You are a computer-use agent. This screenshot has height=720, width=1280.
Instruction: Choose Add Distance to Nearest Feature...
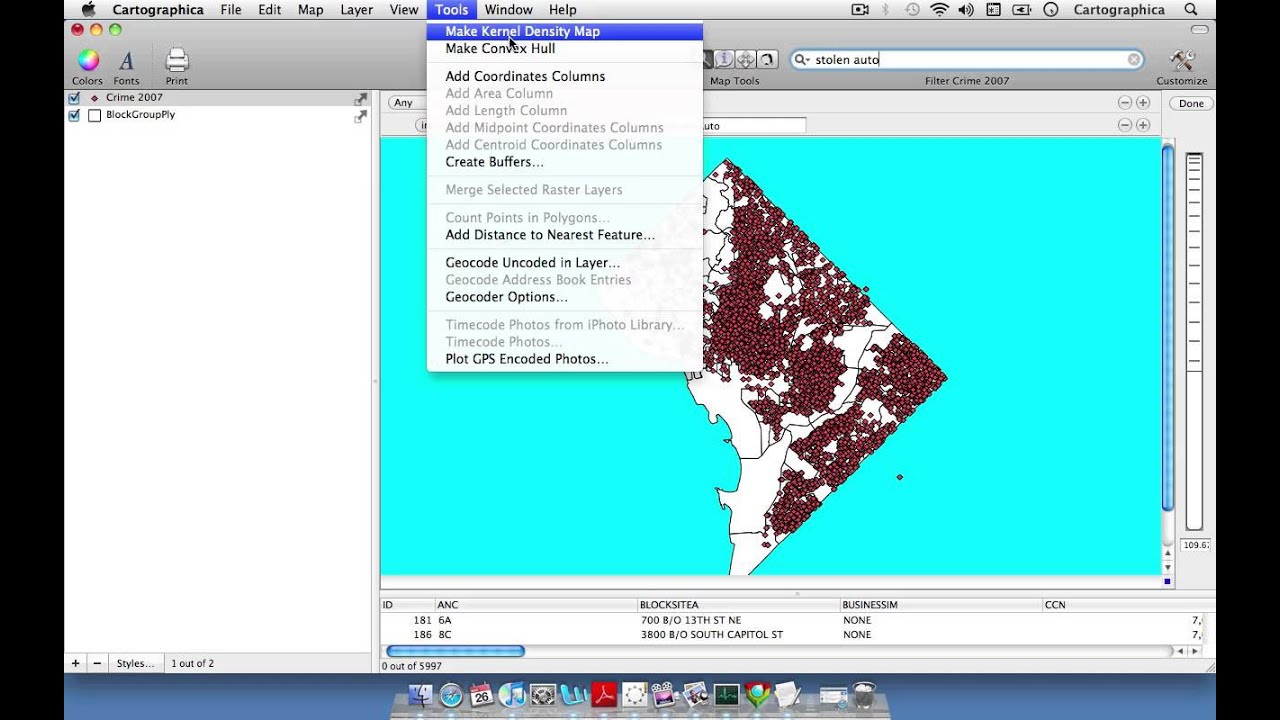tap(565, 235)
